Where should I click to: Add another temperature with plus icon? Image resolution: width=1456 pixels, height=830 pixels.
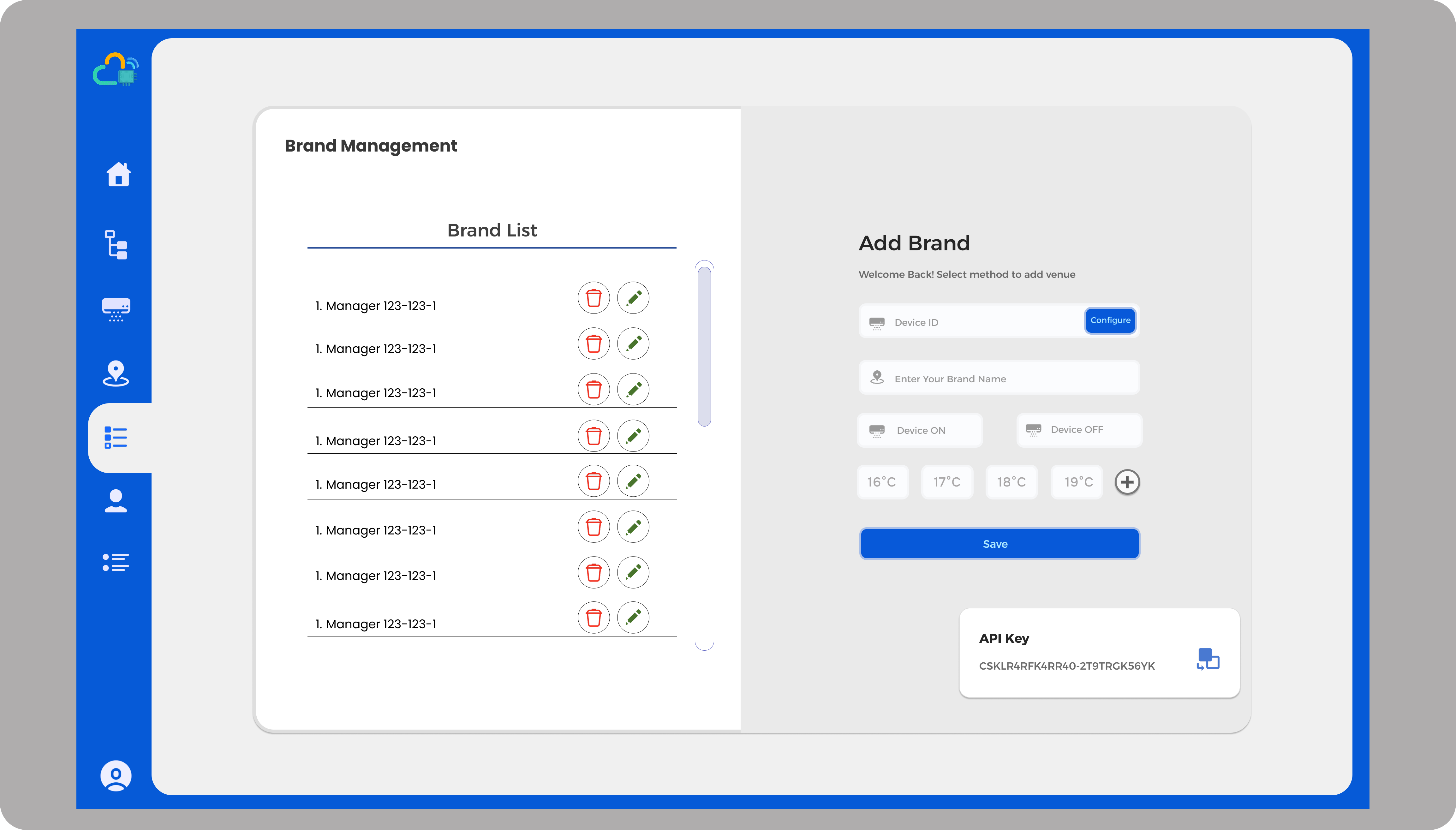(x=1127, y=482)
